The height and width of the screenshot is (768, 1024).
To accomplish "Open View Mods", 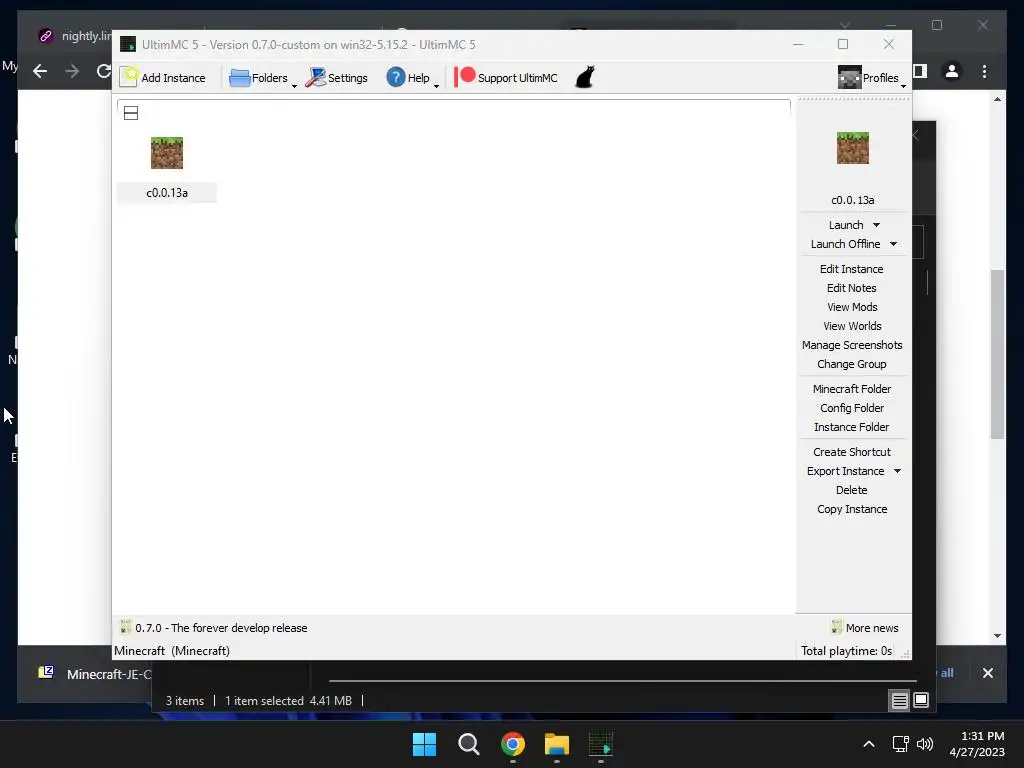I will tap(852, 307).
